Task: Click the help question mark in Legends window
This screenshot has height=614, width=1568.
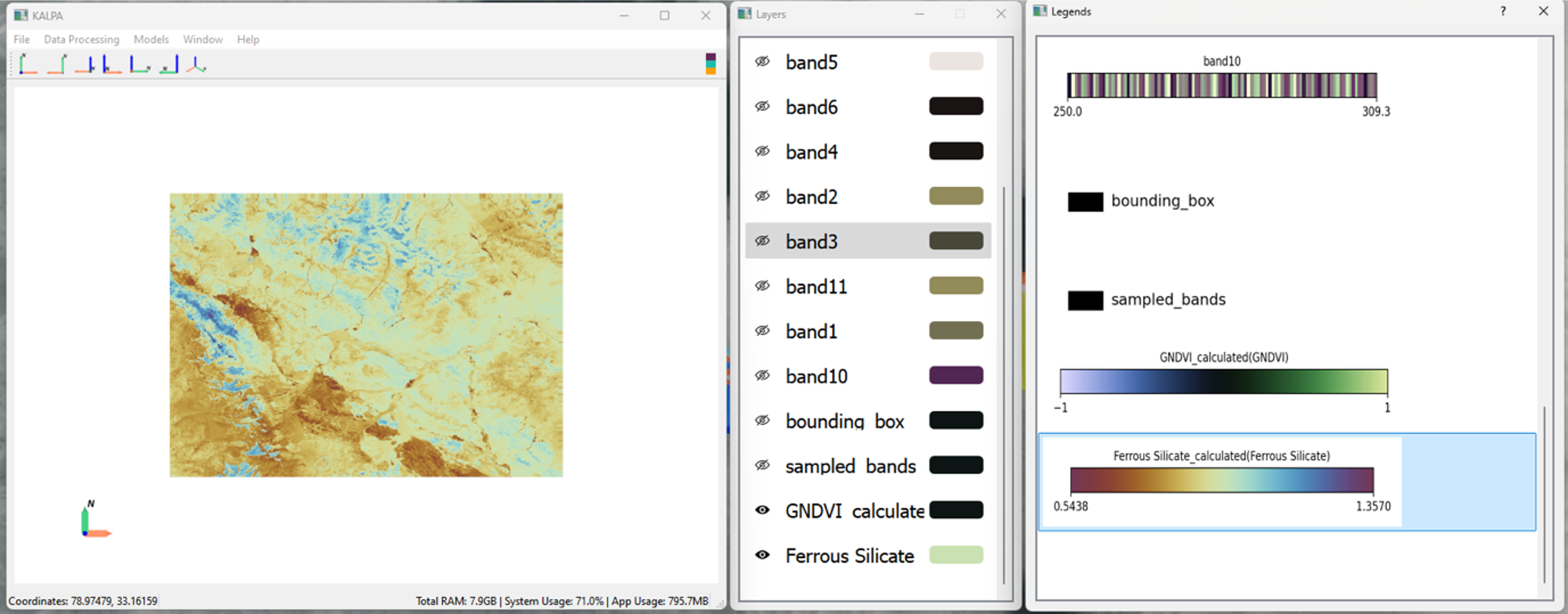Action: pyautogui.click(x=1503, y=11)
